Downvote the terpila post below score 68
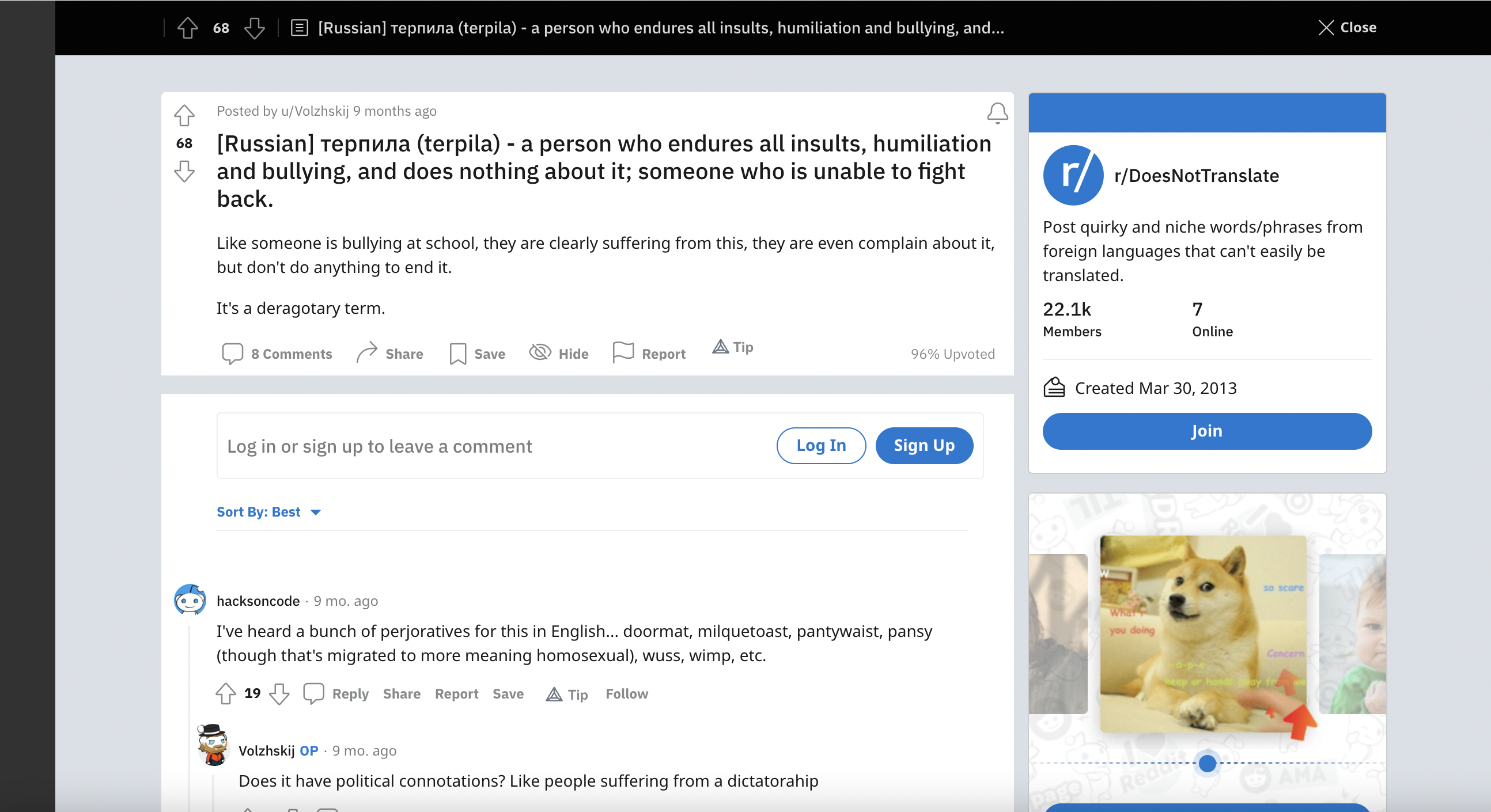This screenshot has height=812, width=1491. [184, 171]
